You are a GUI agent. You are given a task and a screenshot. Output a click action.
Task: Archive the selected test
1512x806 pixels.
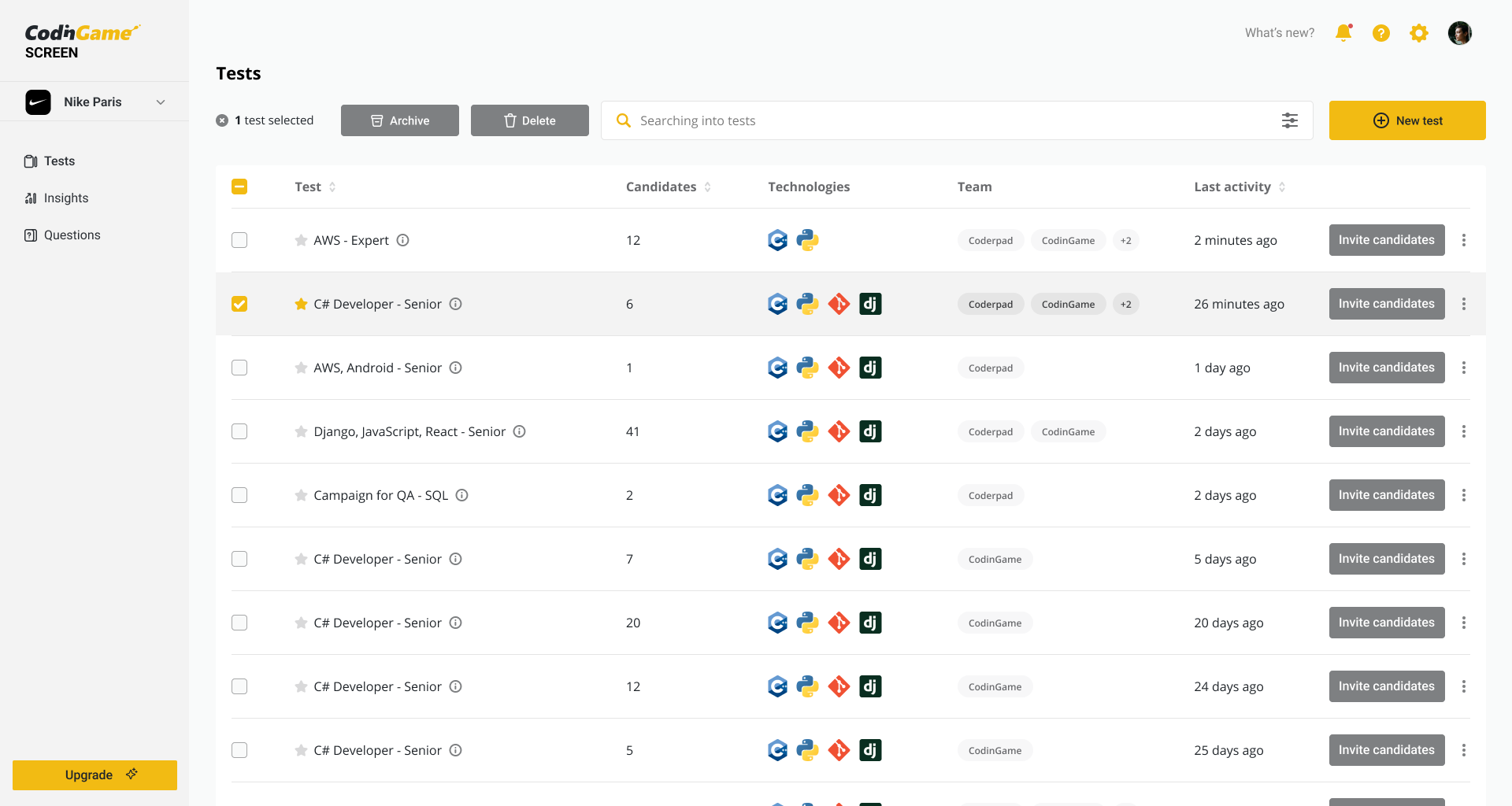tap(400, 120)
